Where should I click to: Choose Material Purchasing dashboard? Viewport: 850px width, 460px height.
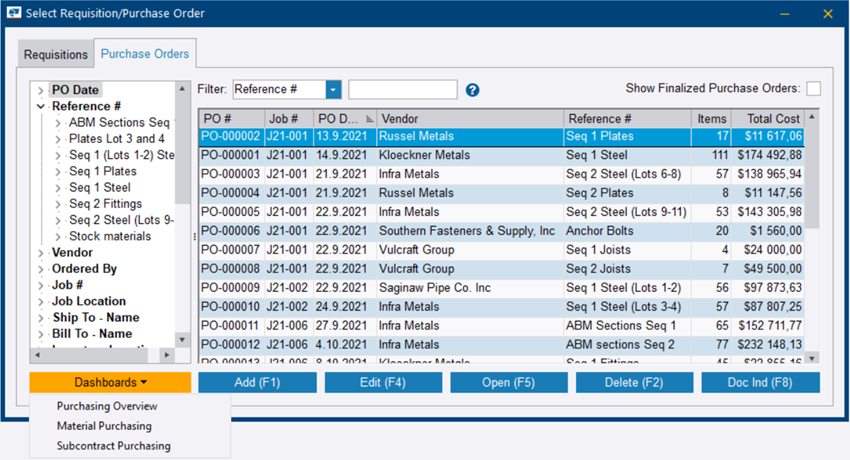click(104, 426)
